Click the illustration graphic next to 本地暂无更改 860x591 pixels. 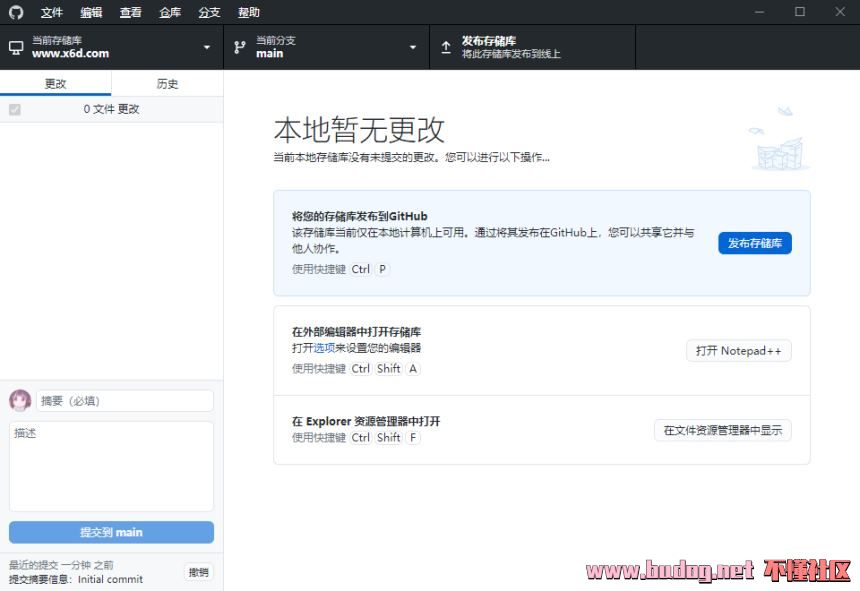tap(778, 139)
